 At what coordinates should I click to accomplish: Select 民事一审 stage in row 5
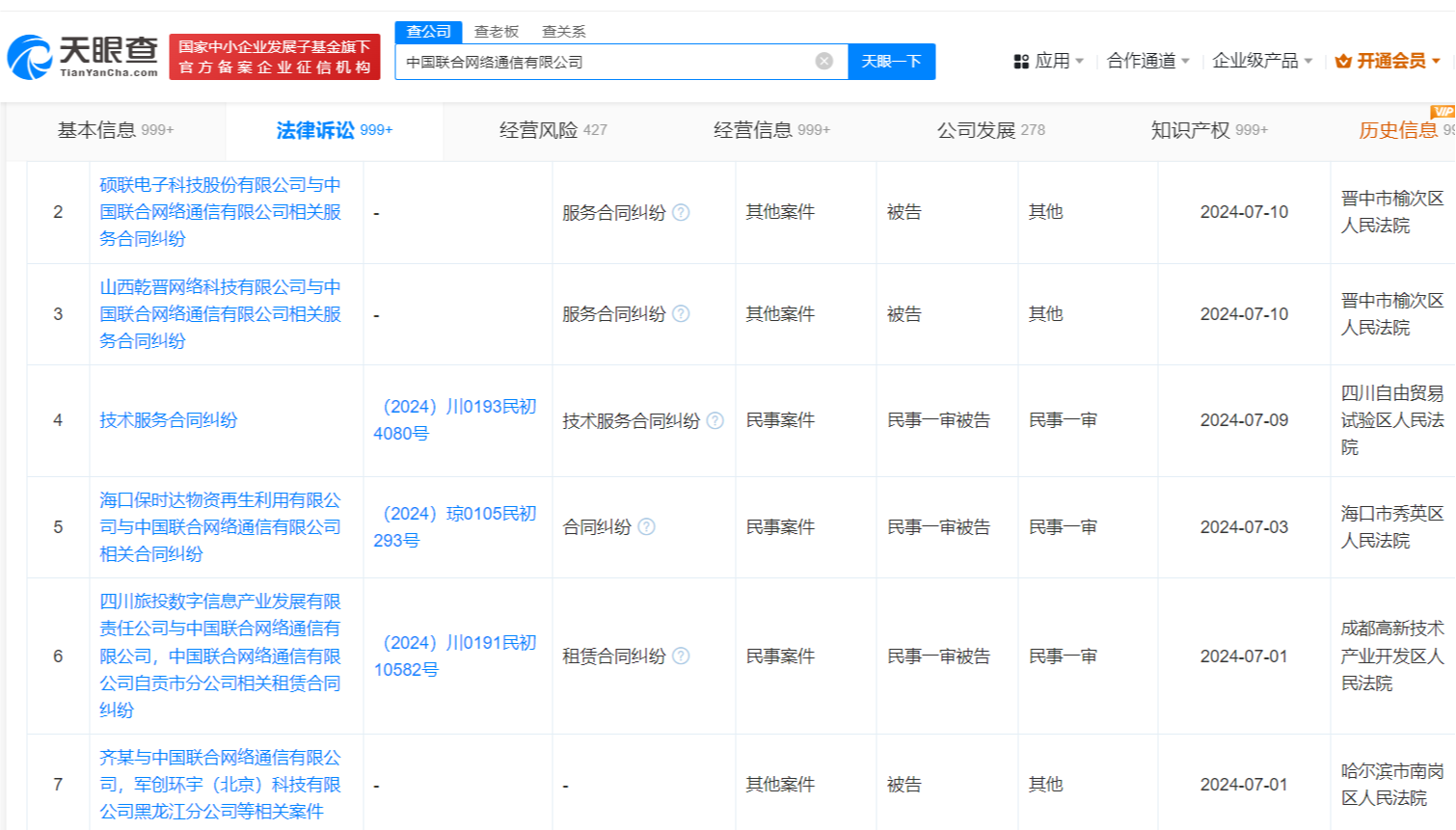click(1063, 527)
